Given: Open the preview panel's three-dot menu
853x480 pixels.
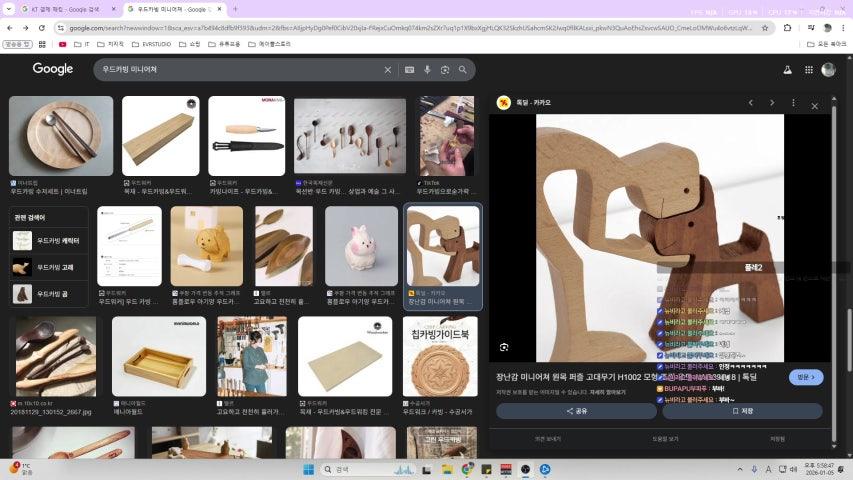Looking at the screenshot, I should [793, 103].
